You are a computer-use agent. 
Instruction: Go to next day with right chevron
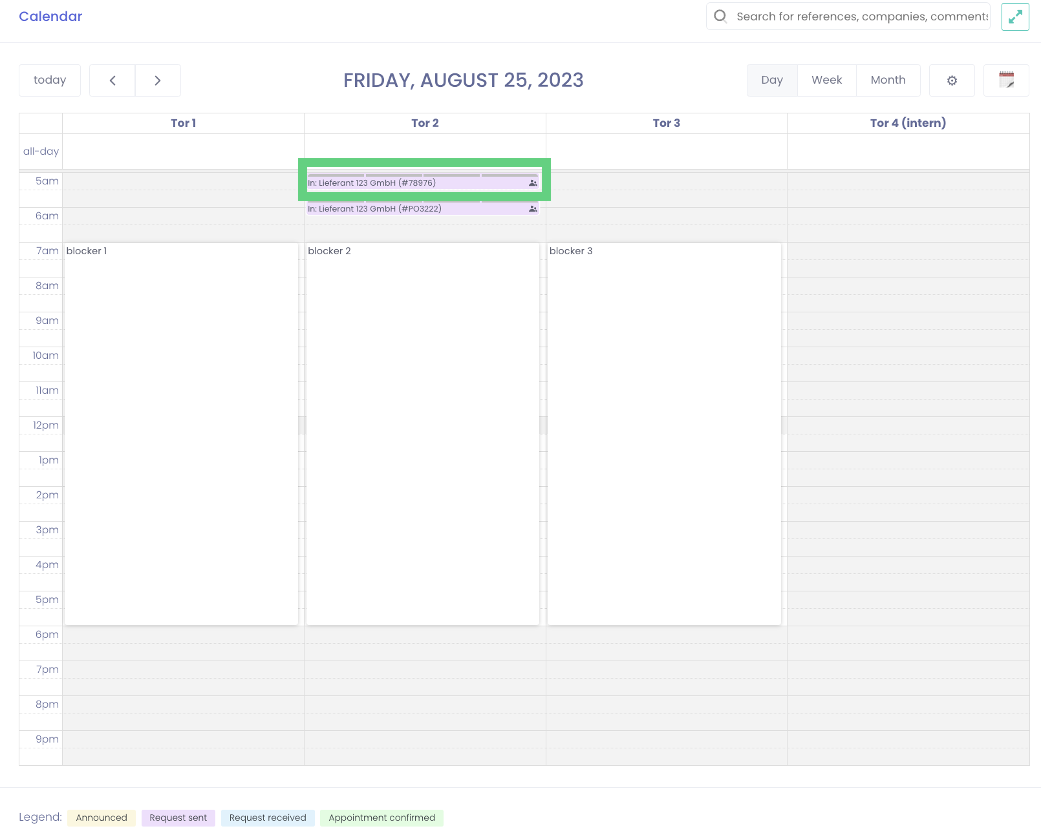(158, 81)
